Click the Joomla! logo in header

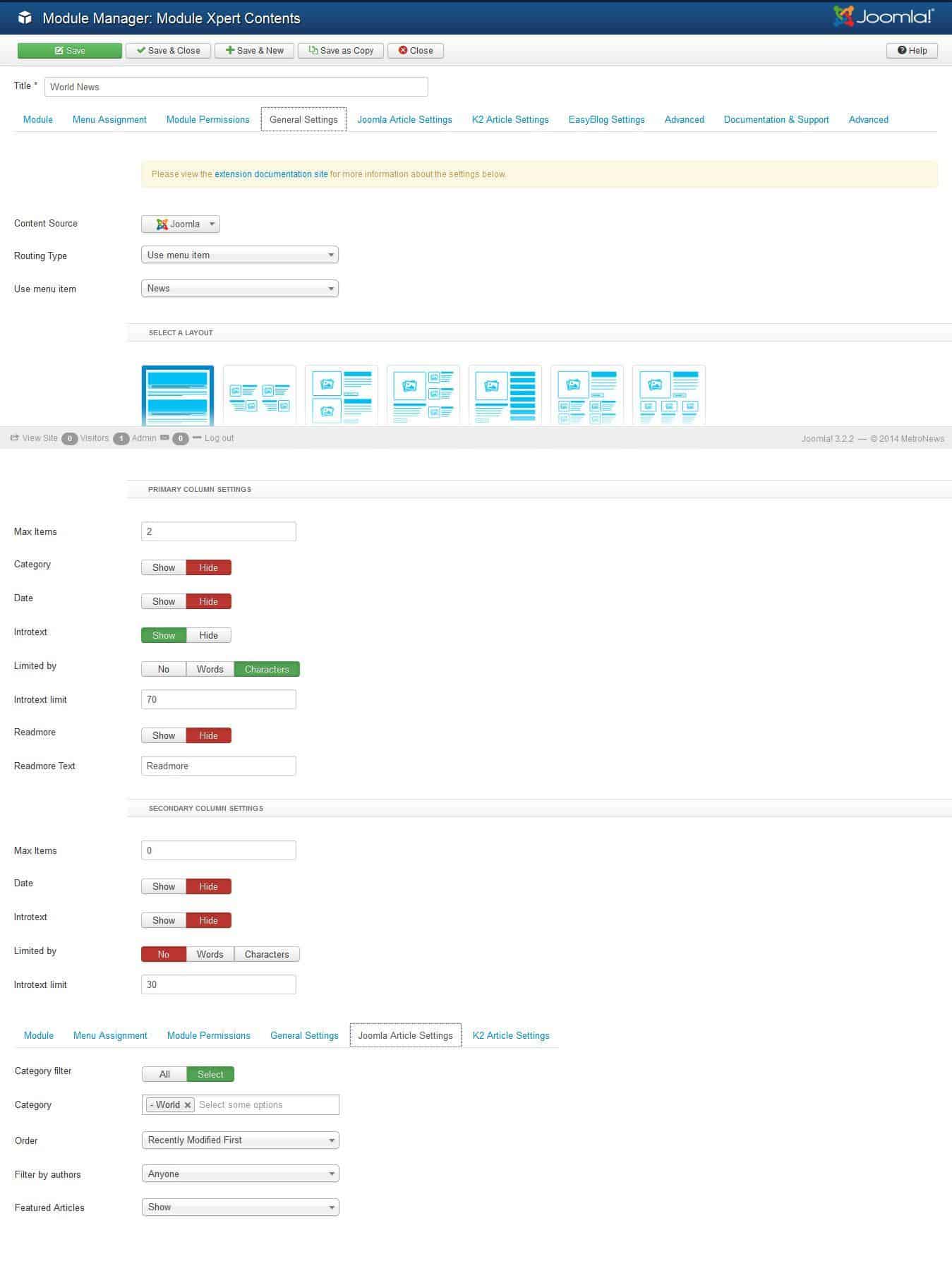point(884,16)
